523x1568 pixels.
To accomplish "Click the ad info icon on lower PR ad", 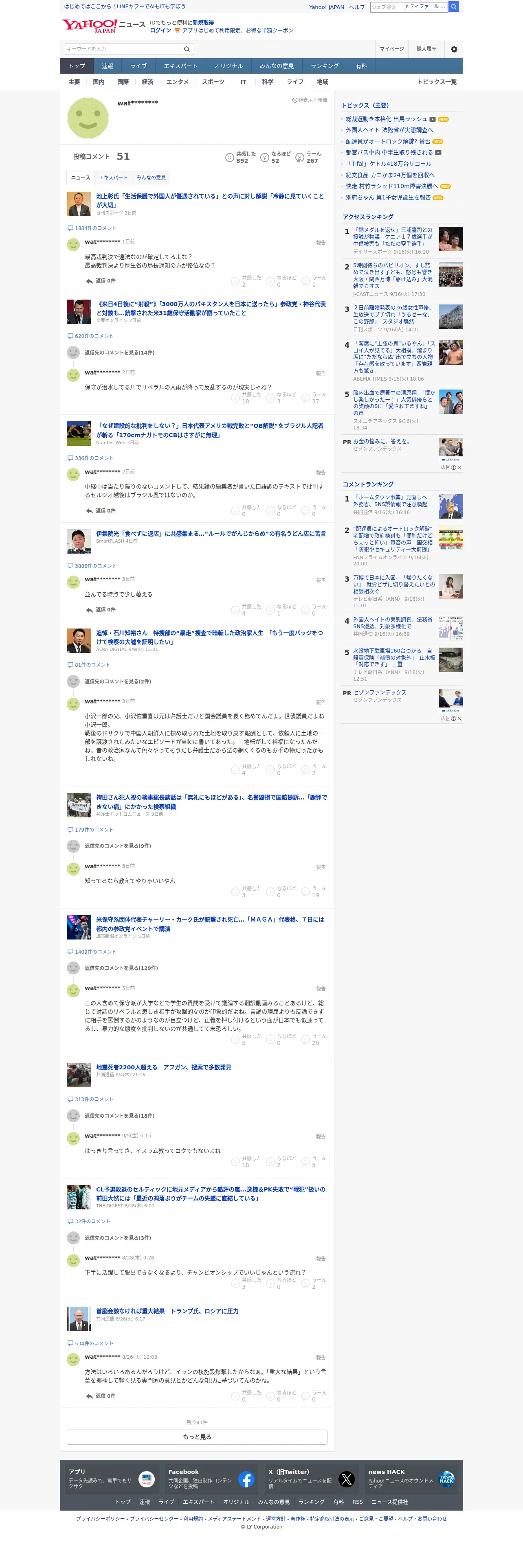I will point(454,719).
